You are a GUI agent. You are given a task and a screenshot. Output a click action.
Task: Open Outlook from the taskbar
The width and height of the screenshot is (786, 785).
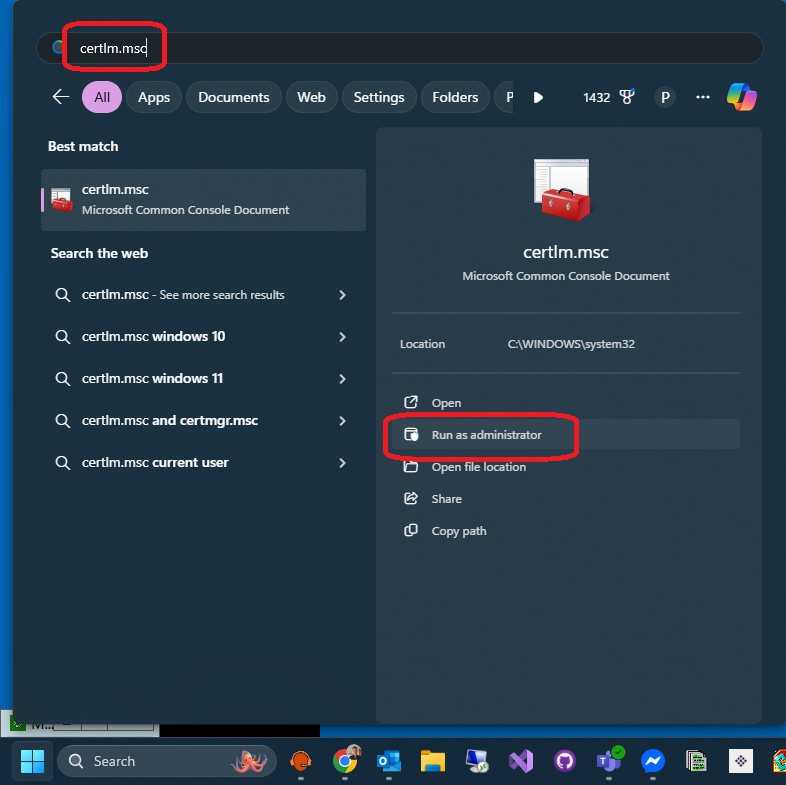tap(389, 761)
